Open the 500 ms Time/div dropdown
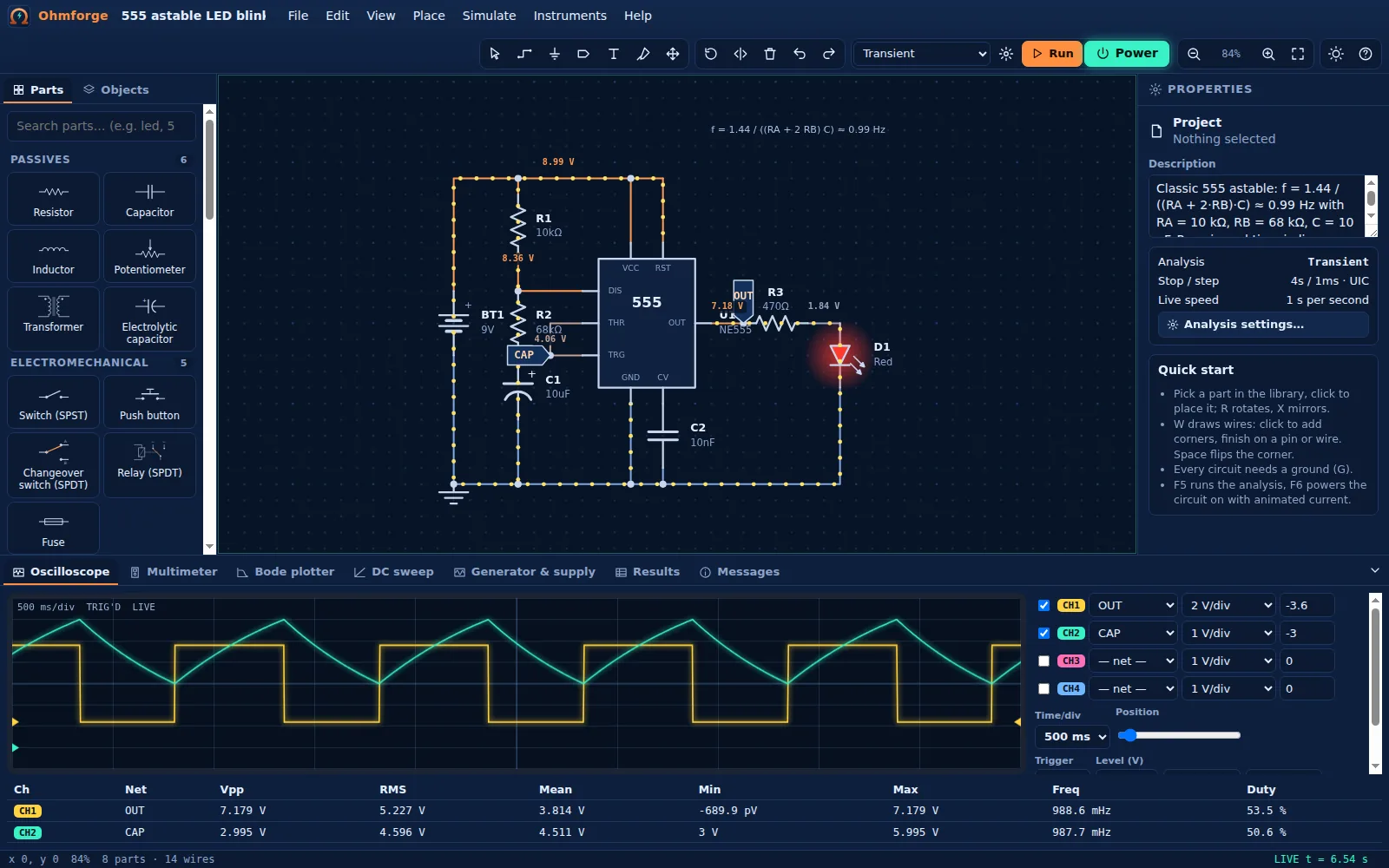Screen dimensions: 1389x868 tap(1073, 737)
